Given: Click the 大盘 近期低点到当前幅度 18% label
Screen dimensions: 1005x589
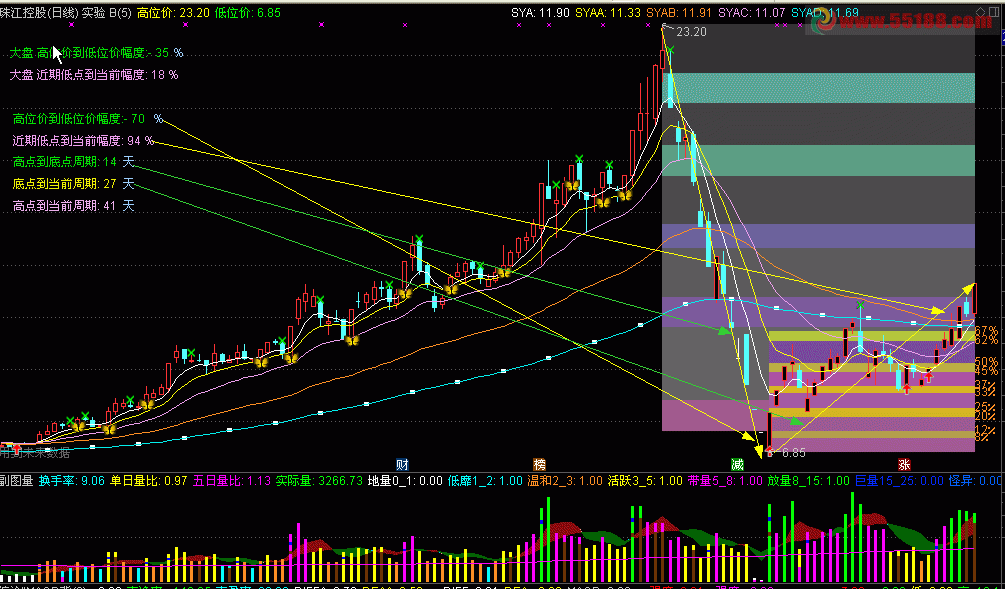Looking at the screenshot, I should [94, 75].
